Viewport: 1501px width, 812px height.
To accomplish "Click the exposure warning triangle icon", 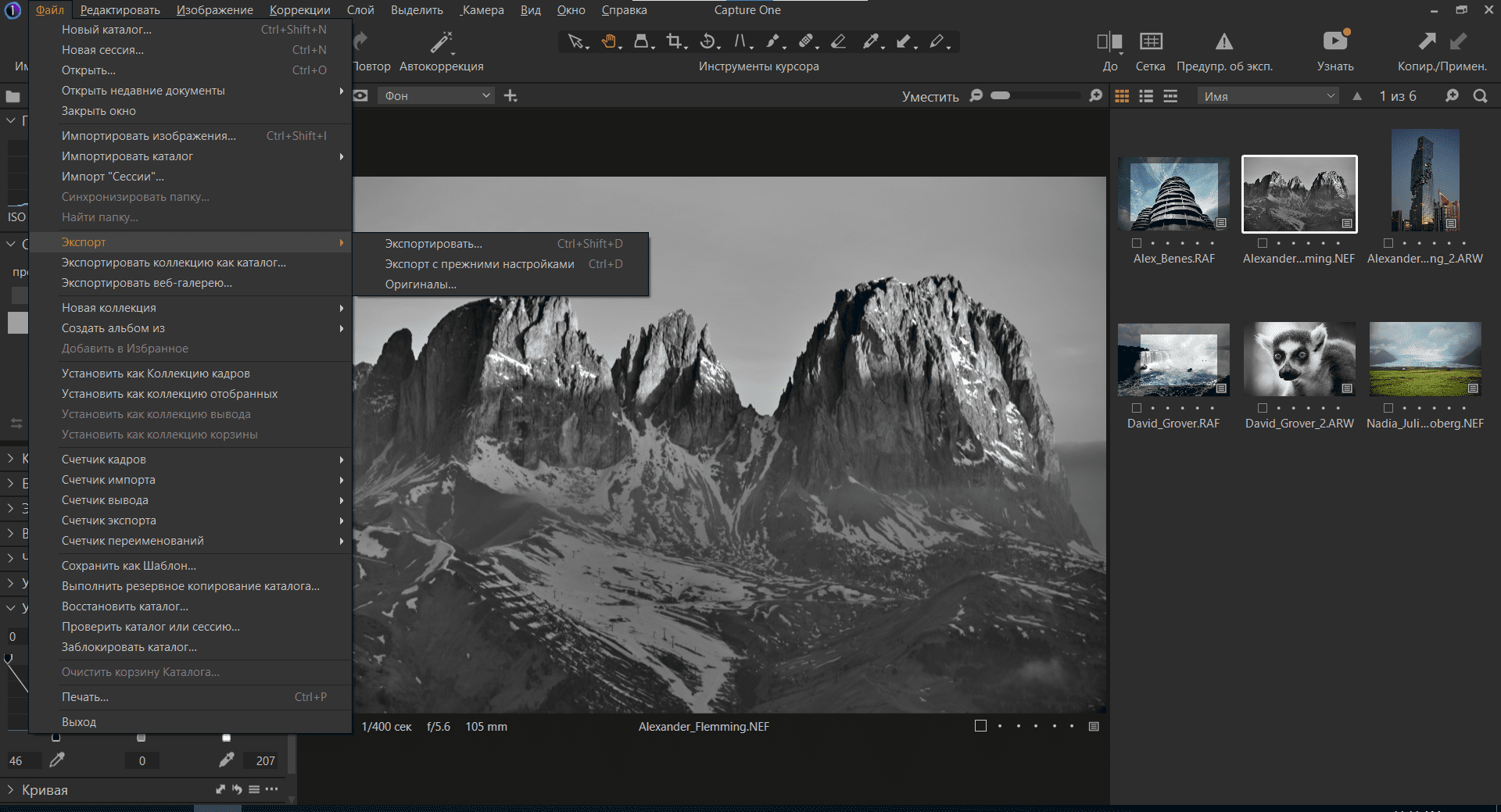I will click(x=1223, y=41).
